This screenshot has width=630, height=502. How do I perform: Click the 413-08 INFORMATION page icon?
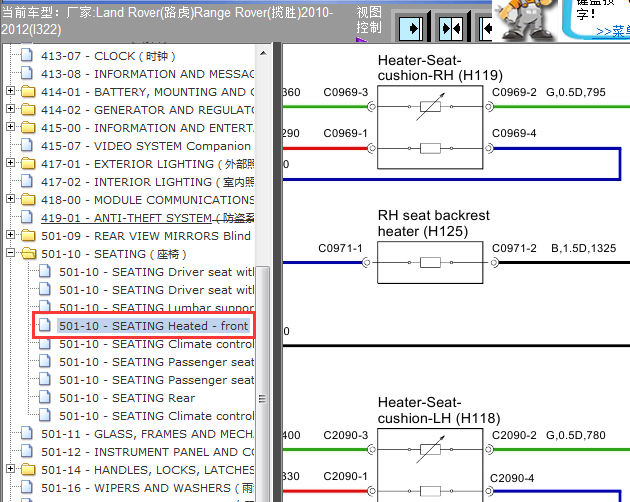(27, 73)
